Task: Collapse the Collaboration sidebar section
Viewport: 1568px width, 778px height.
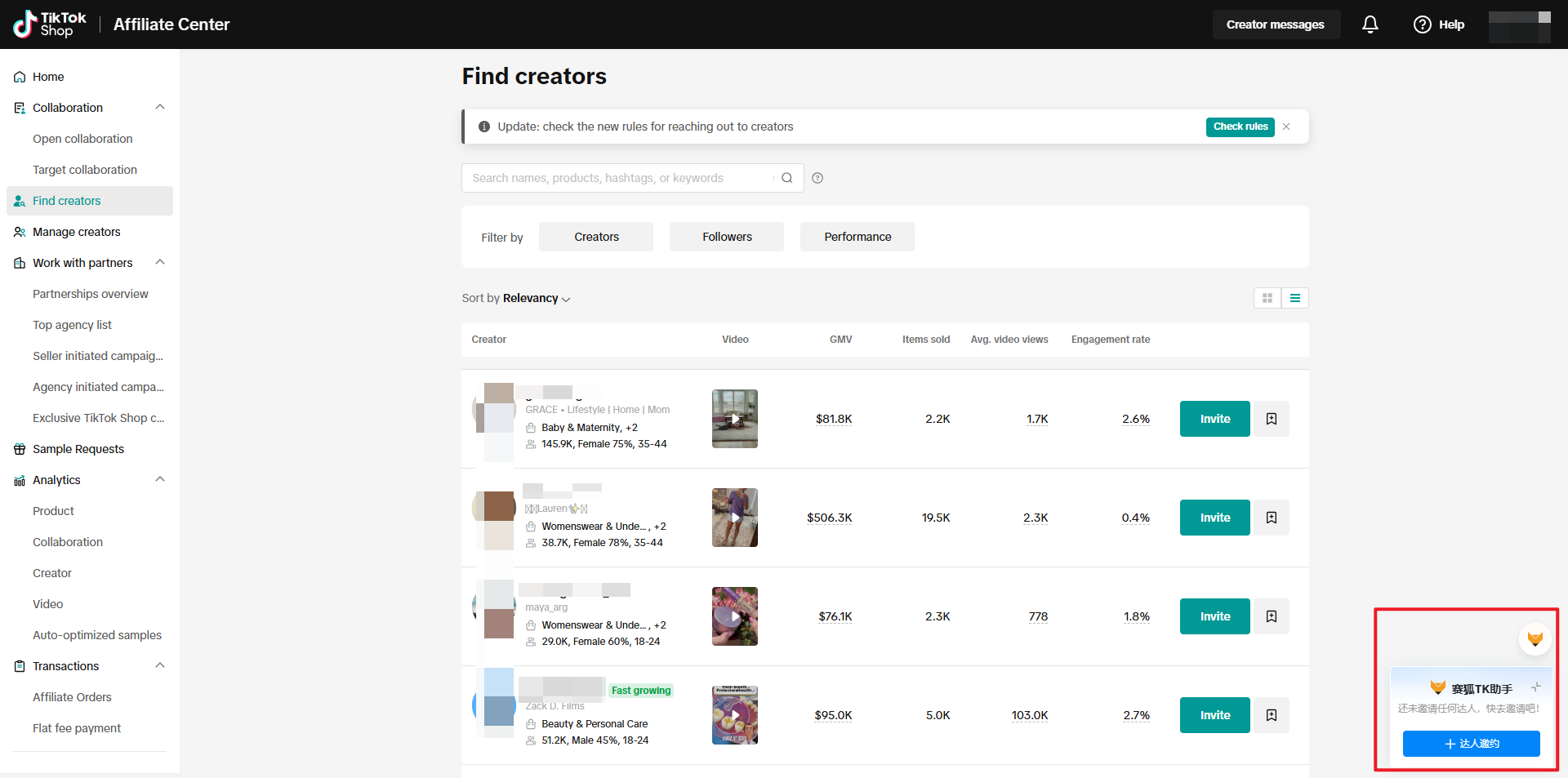Action: click(x=160, y=107)
